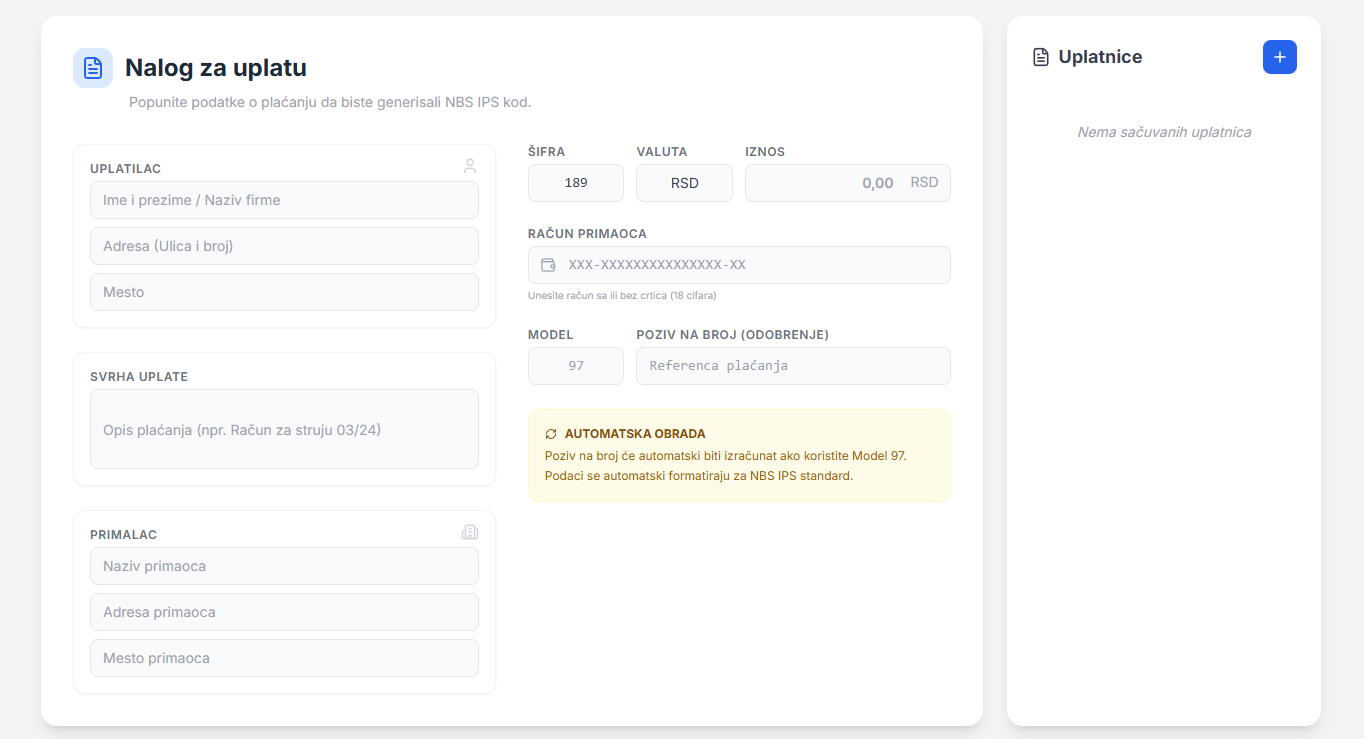This screenshot has height=739, width=1364.
Task: Click the refresh icon next to Automatska obrada
Action: [551, 434]
